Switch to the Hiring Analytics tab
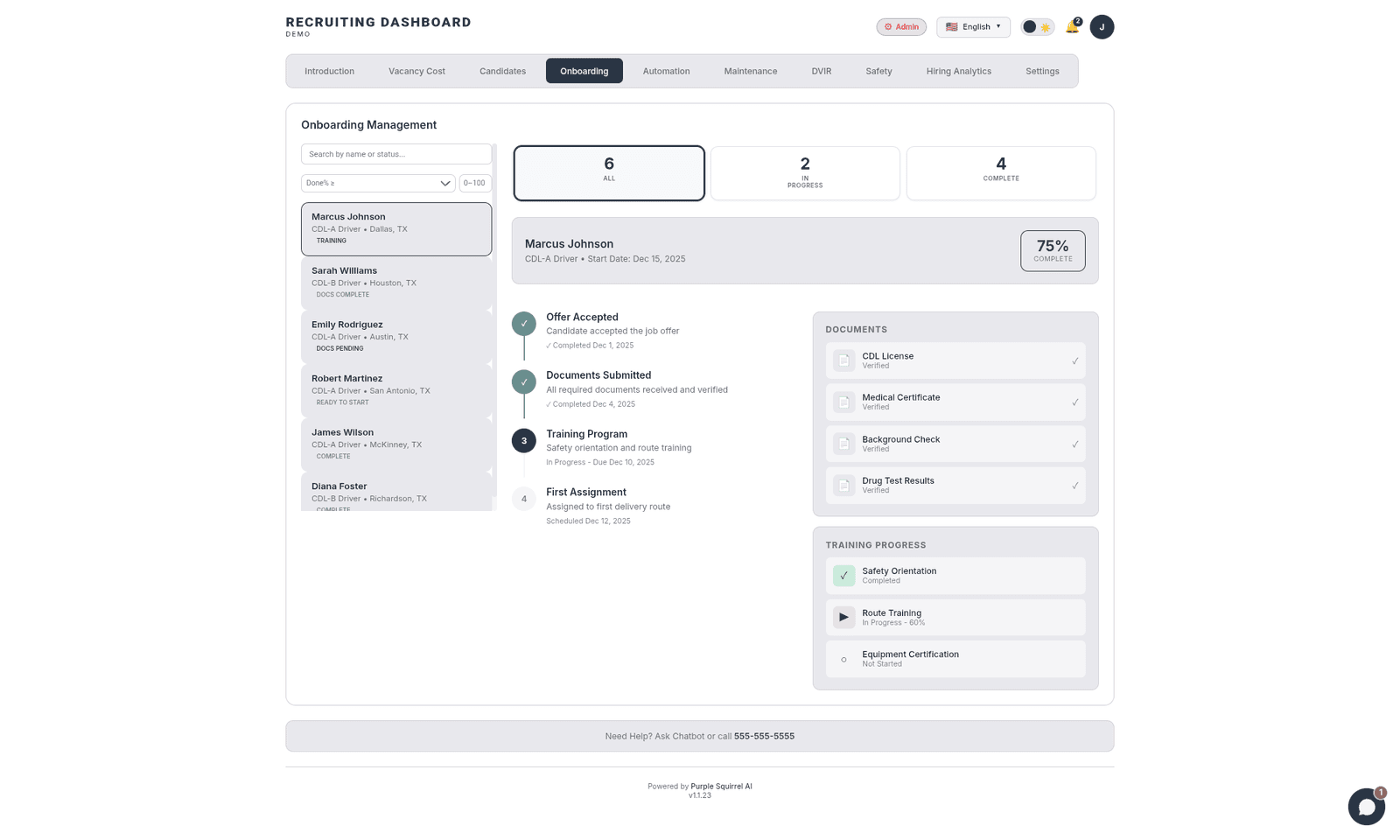This screenshot has width=1400, height=840. (x=958, y=71)
